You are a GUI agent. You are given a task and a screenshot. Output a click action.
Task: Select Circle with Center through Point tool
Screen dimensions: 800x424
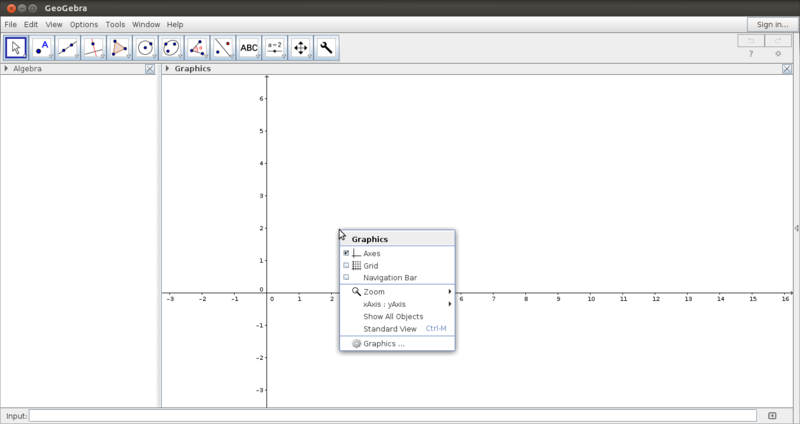coord(145,48)
